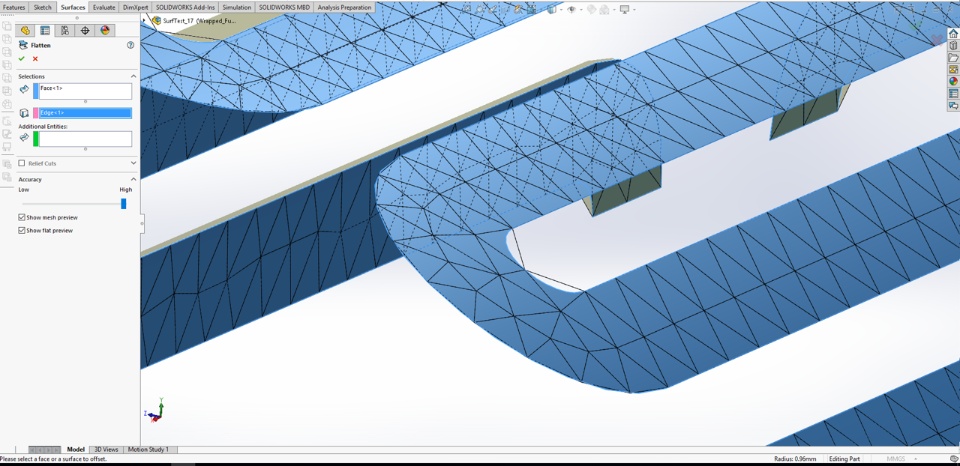The height and width of the screenshot is (466, 960).
Task: Cancel Flatten with the red X
Action: pyautogui.click(x=35, y=59)
